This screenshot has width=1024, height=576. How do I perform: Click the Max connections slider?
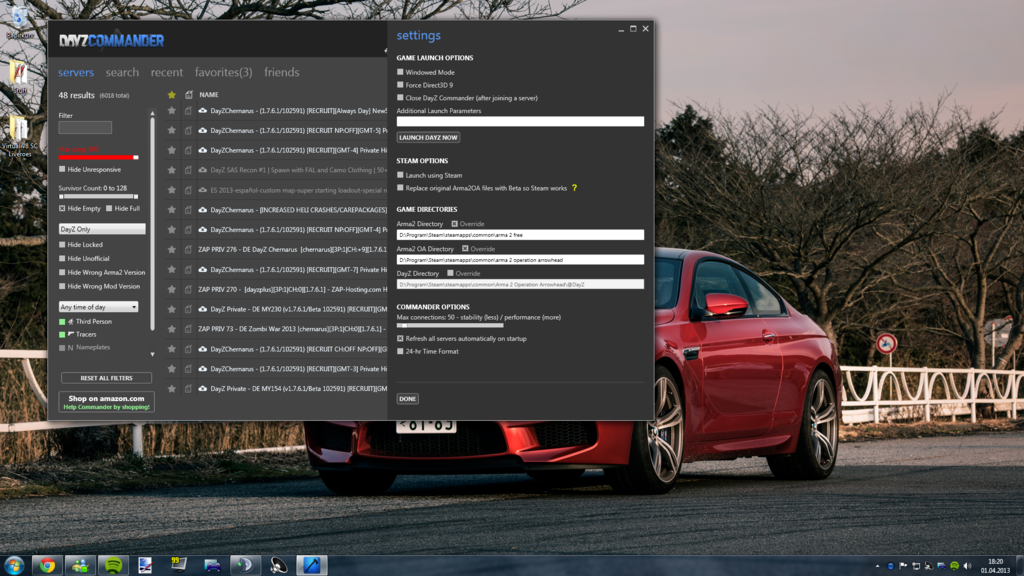450,325
